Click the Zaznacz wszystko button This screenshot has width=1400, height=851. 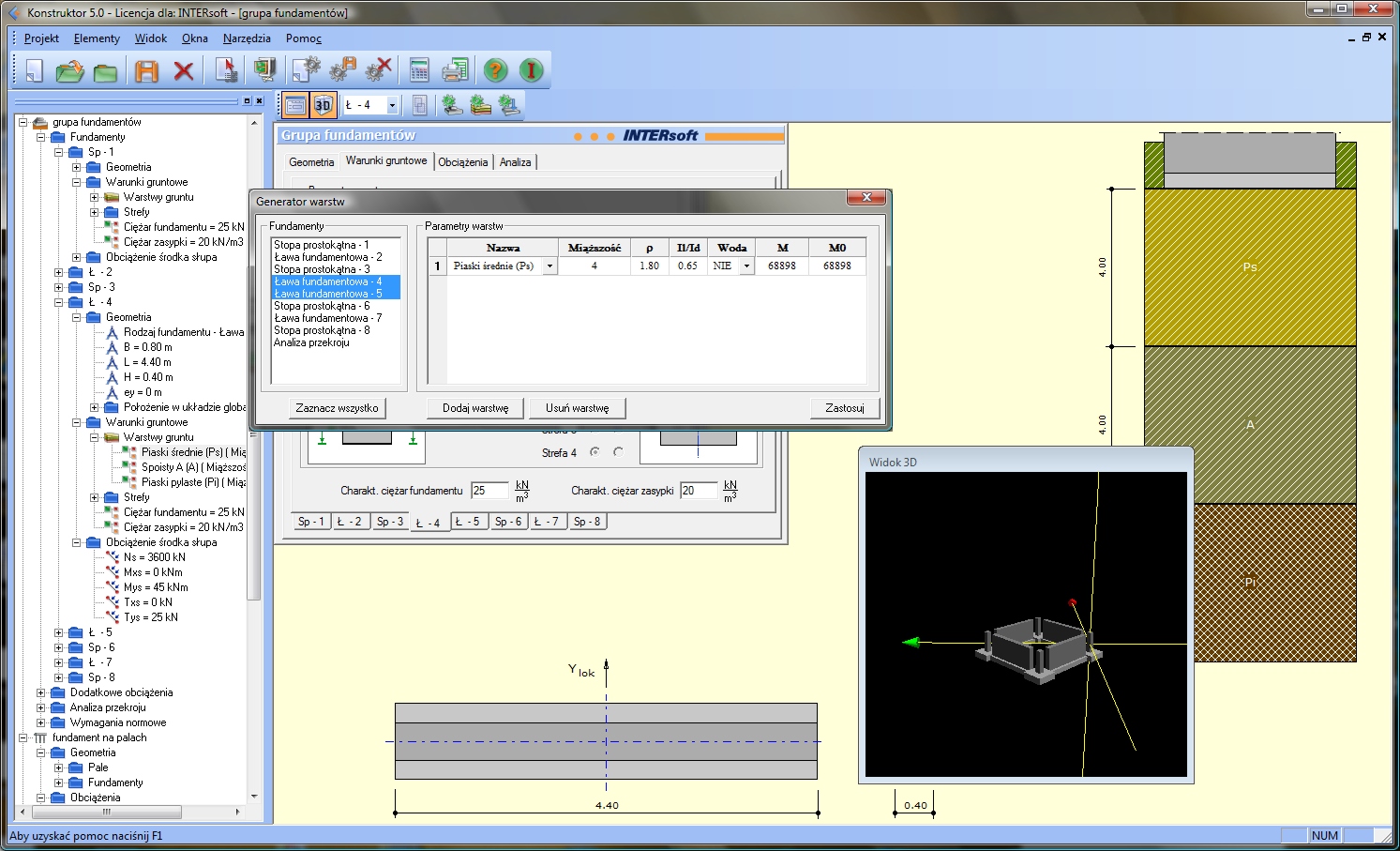click(x=337, y=408)
